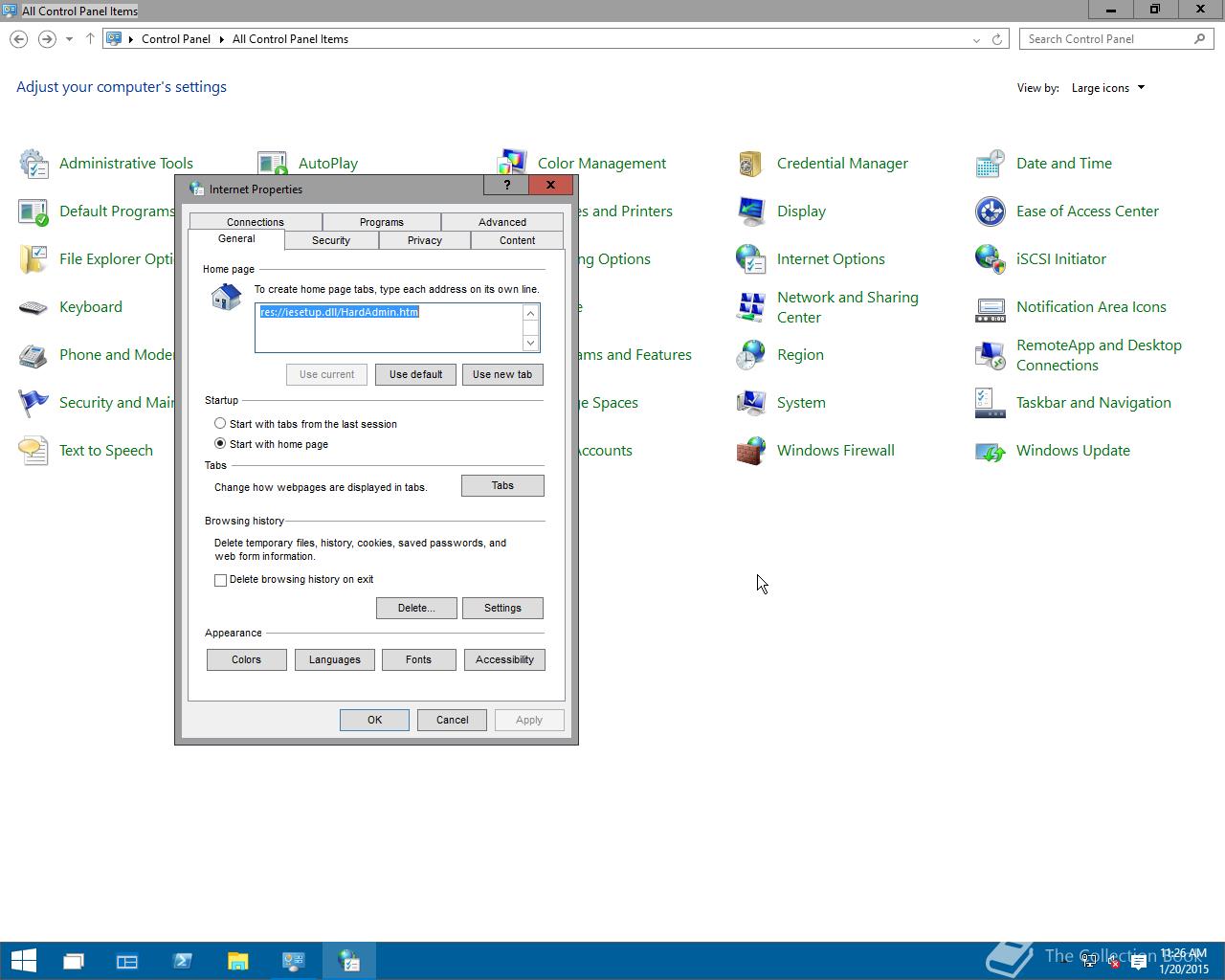Open Network and Sharing Center icon
Viewport: 1225px width, 980px height.
click(751, 307)
